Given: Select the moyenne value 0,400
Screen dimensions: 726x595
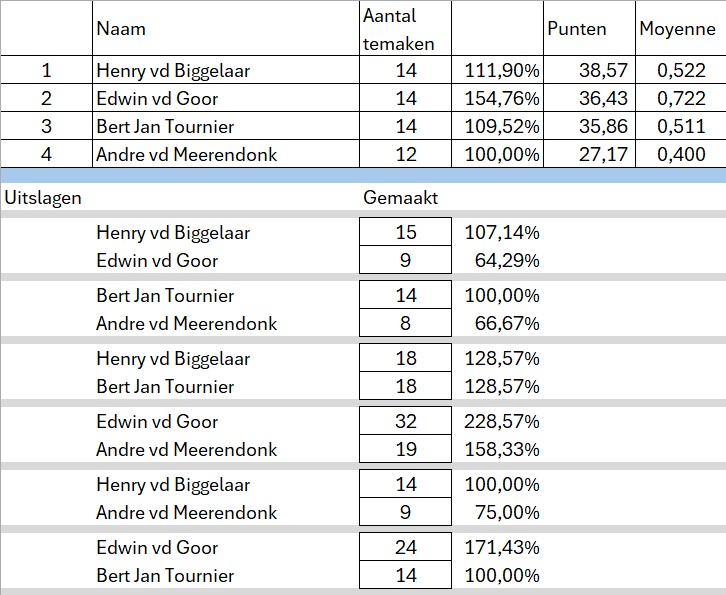Looking at the screenshot, I should coord(680,154).
